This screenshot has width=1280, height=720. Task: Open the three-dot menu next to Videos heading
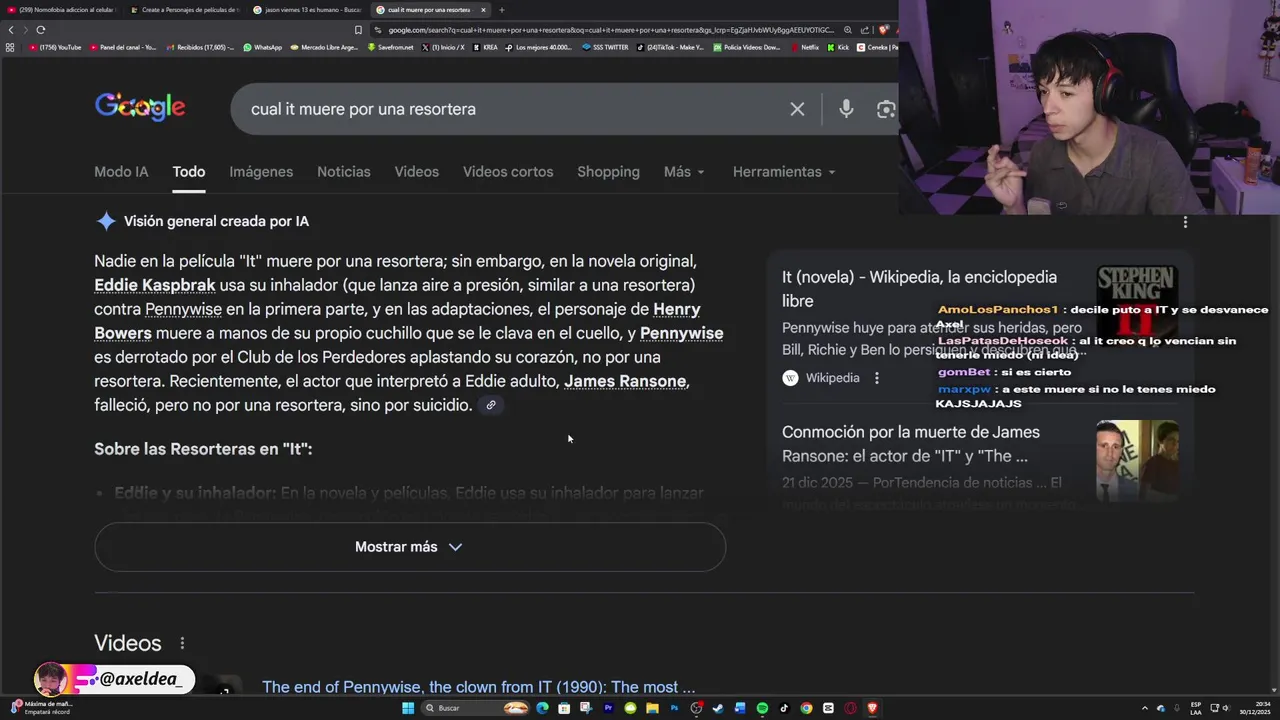tap(182, 643)
